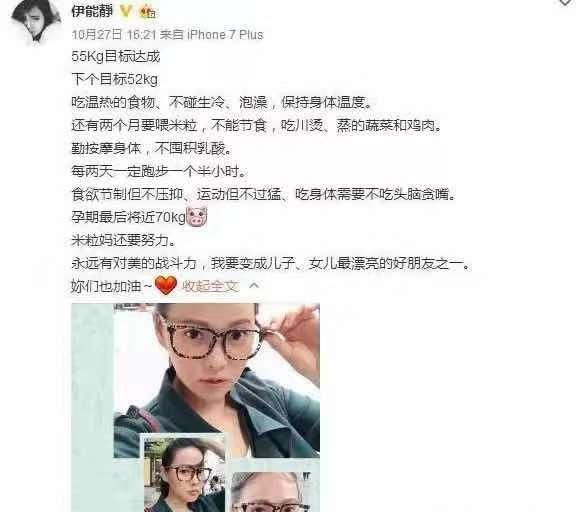Open the poster's profile avatar
The image size is (576, 512).
[x=35, y=21]
